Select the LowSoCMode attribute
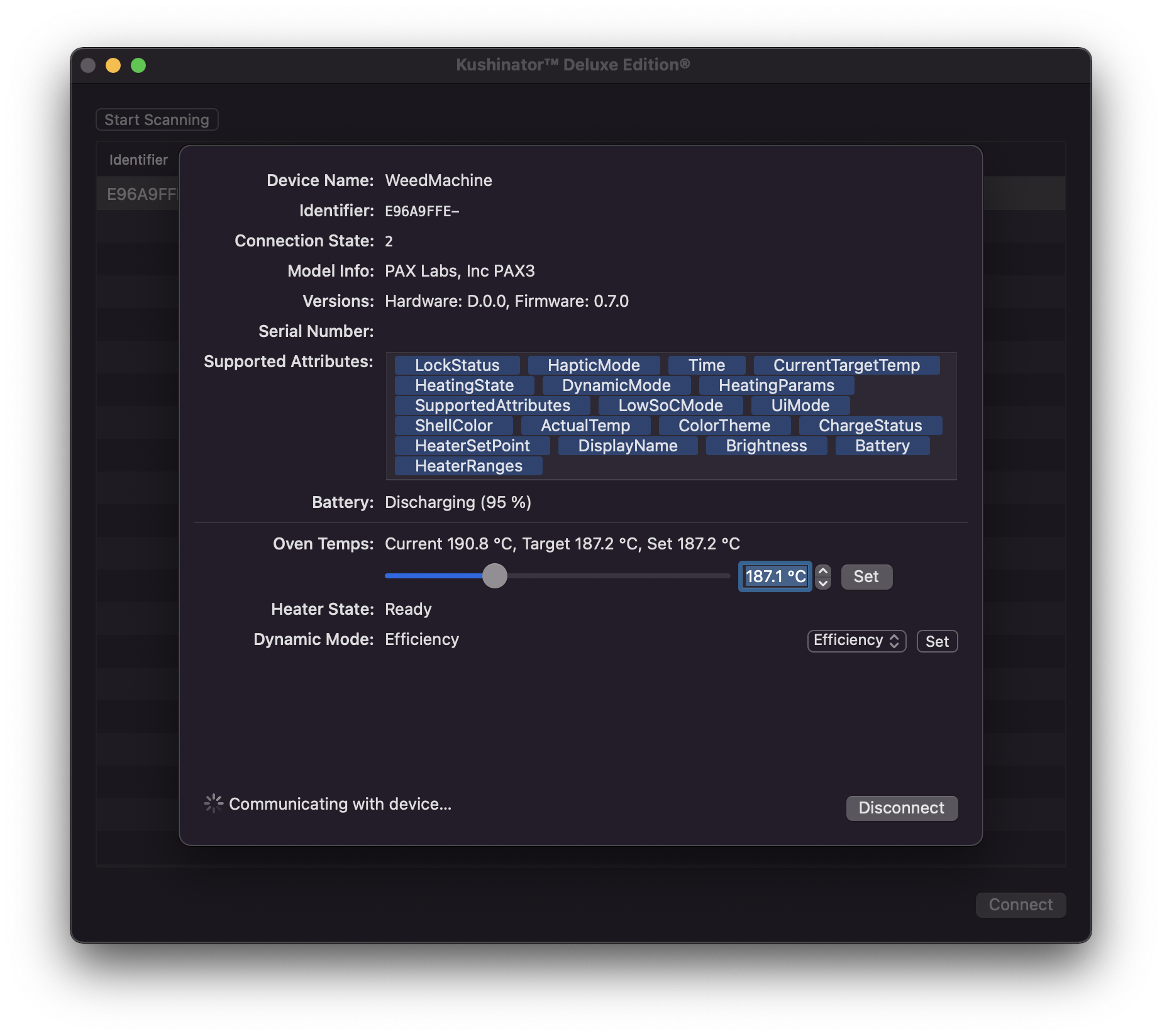The image size is (1162, 1036). pos(670,405)
